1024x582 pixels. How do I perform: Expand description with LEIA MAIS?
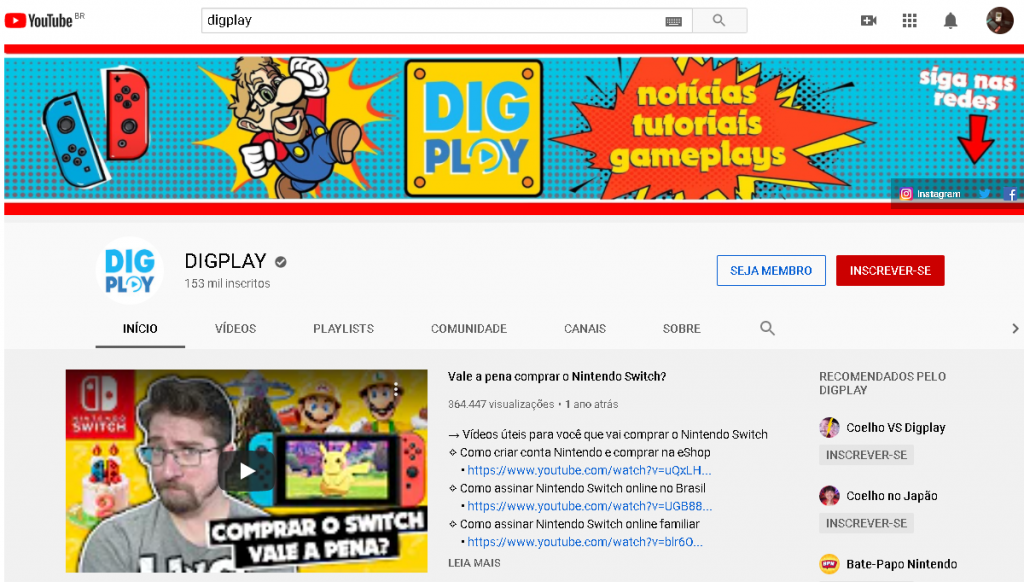(474, 563)
